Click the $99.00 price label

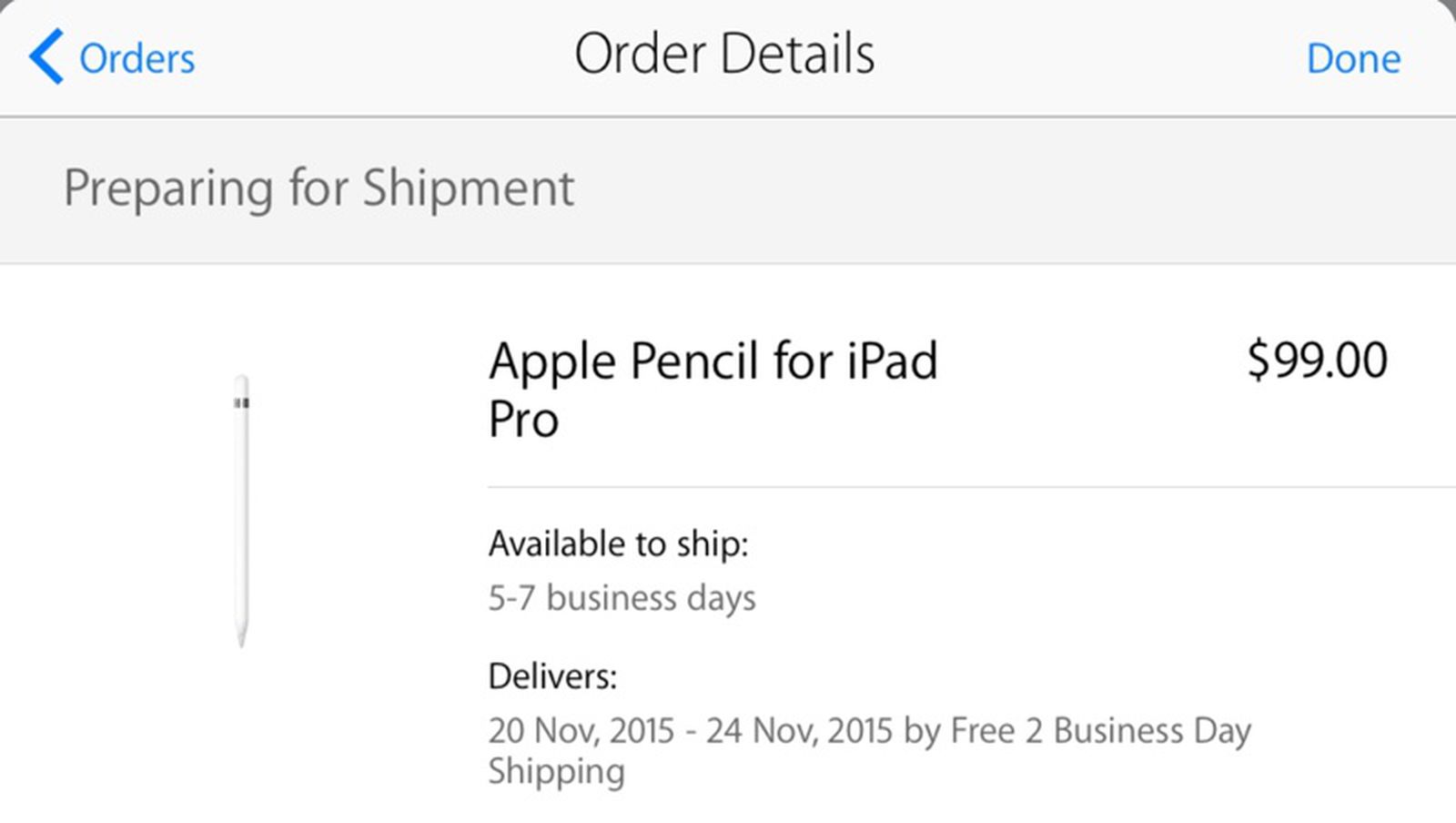pyautogui.click(x=1318, y=361)
